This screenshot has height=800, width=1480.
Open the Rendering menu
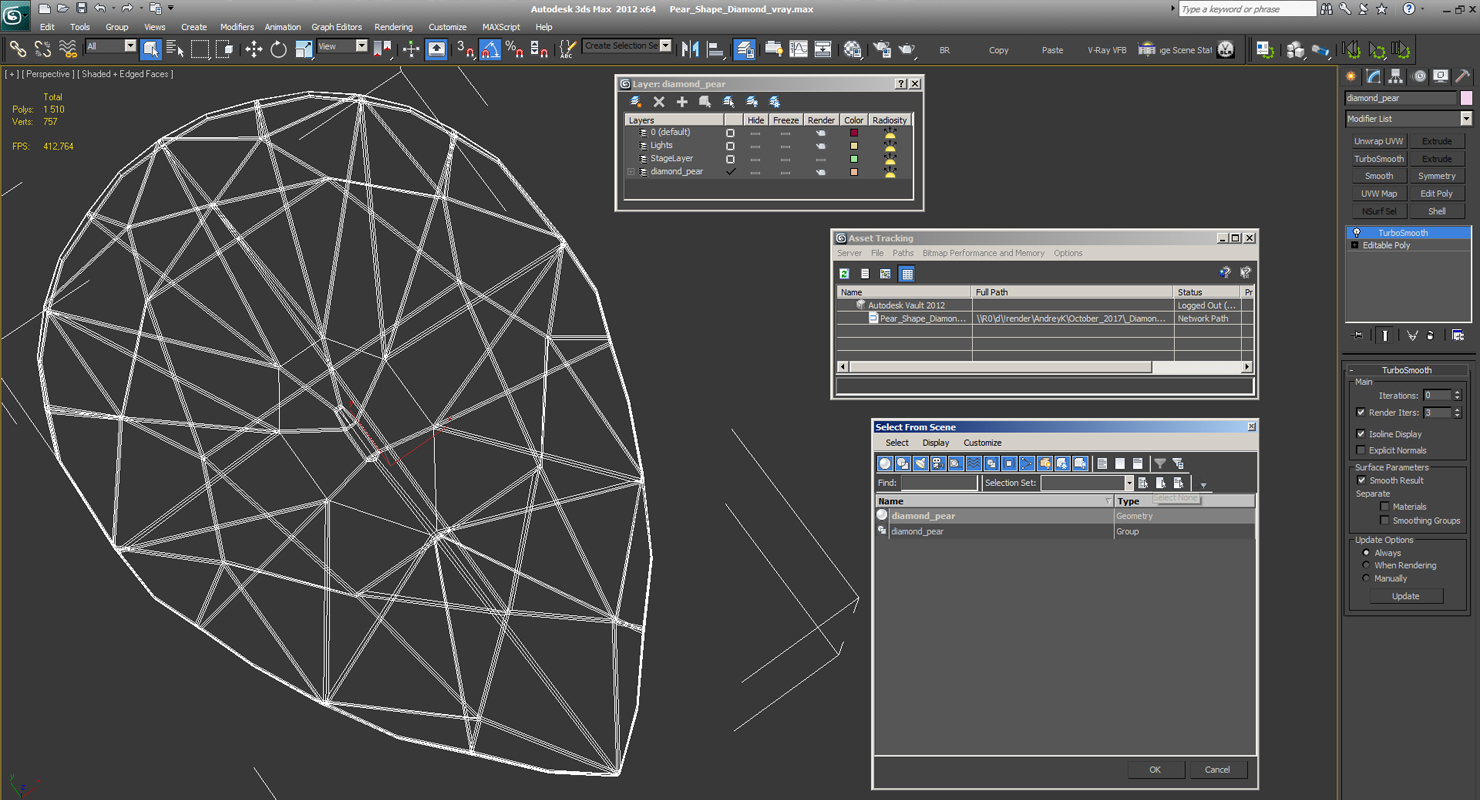(x=393, y=27)
